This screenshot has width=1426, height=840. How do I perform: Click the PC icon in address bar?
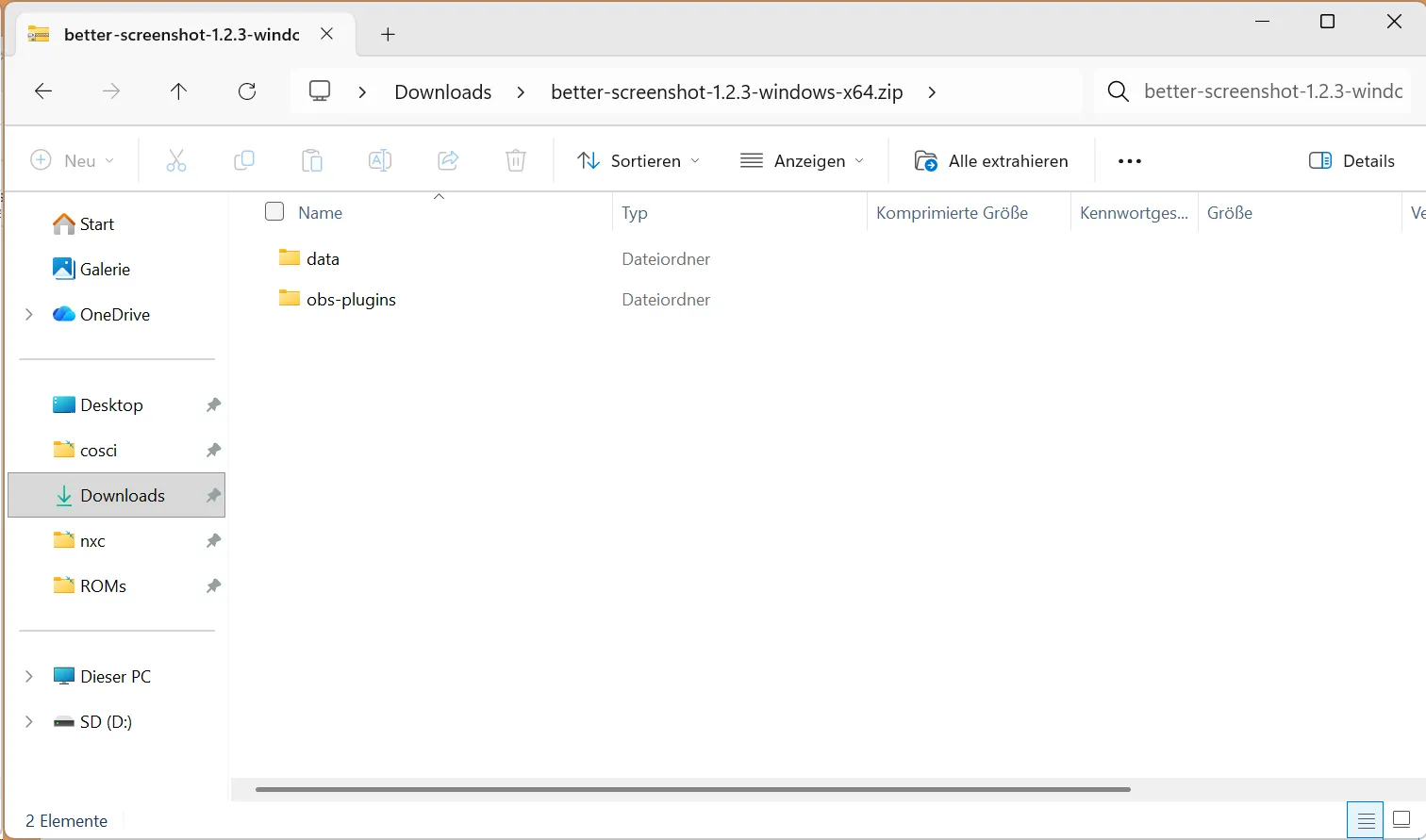click(321, 91)
